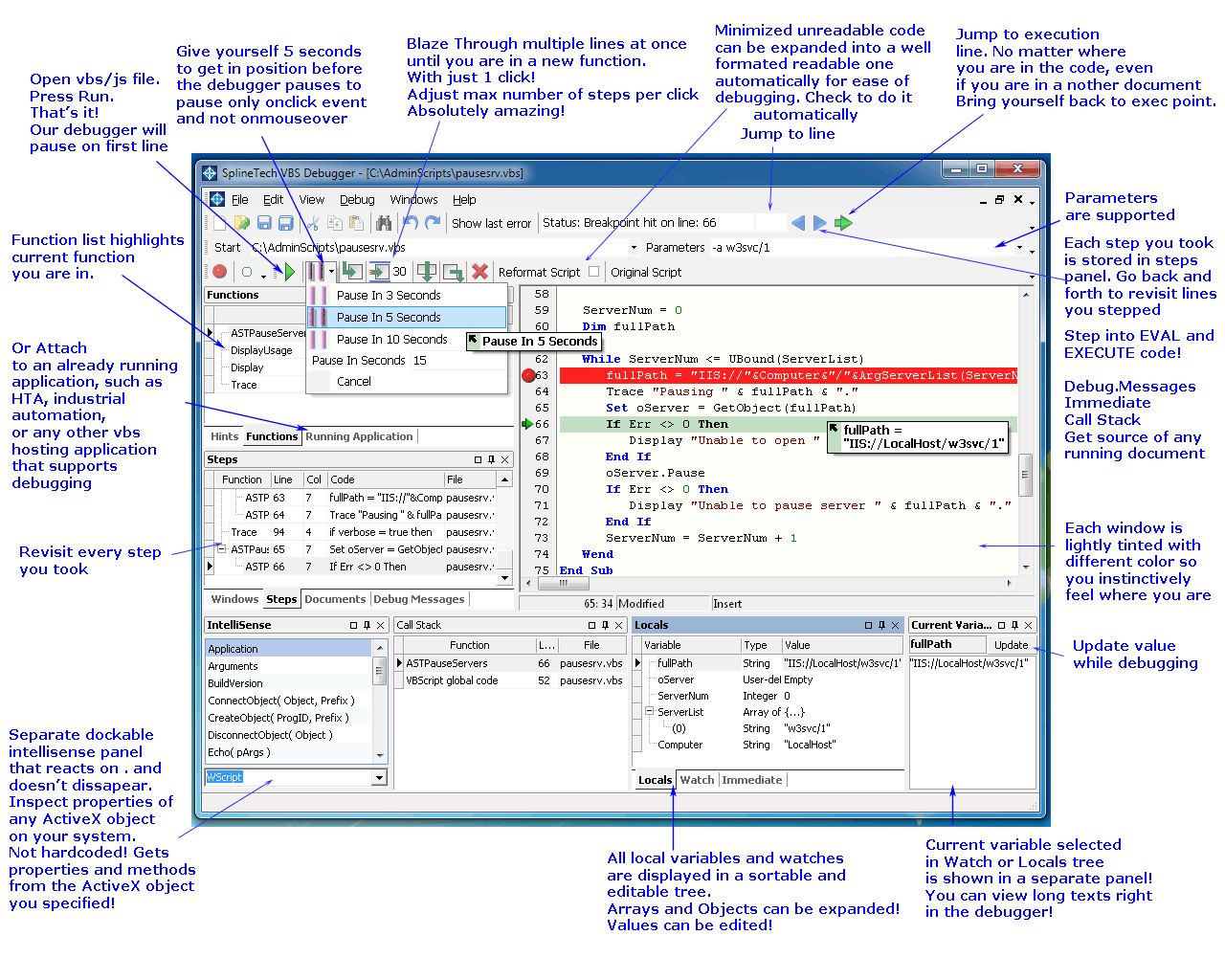Open the Debug menu

point(357,200)
